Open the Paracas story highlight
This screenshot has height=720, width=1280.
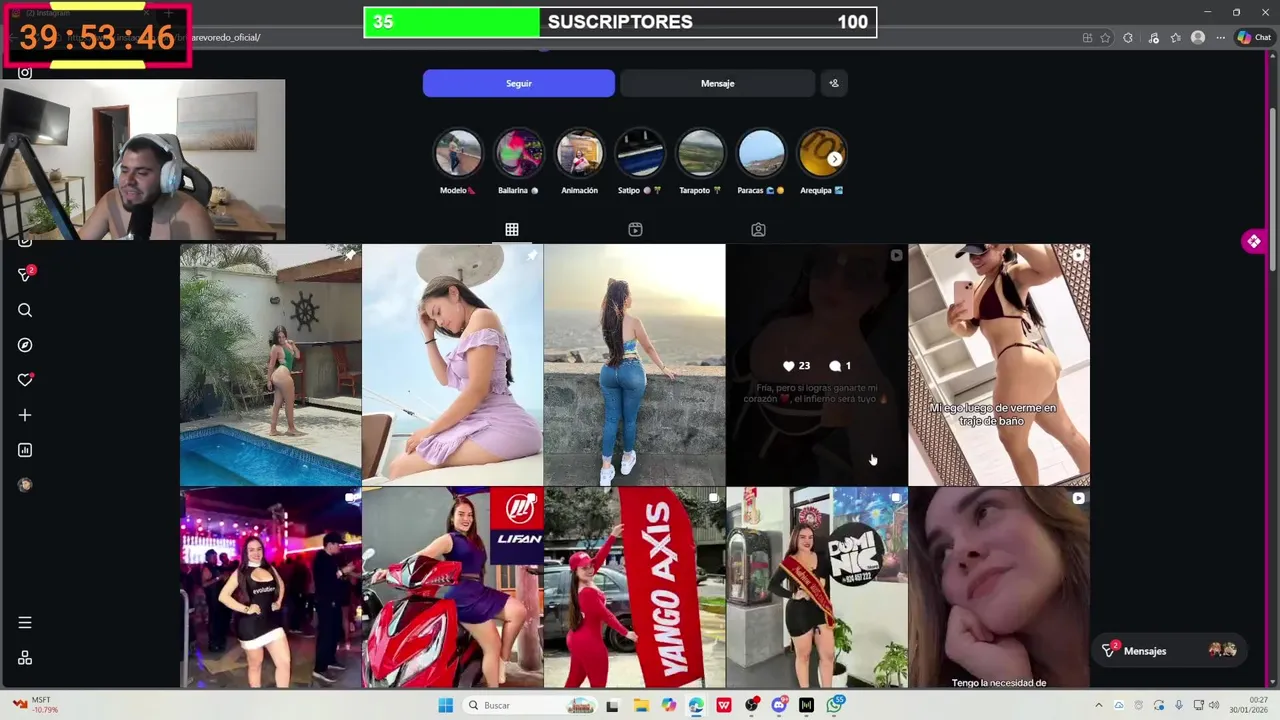pos(761,154)
